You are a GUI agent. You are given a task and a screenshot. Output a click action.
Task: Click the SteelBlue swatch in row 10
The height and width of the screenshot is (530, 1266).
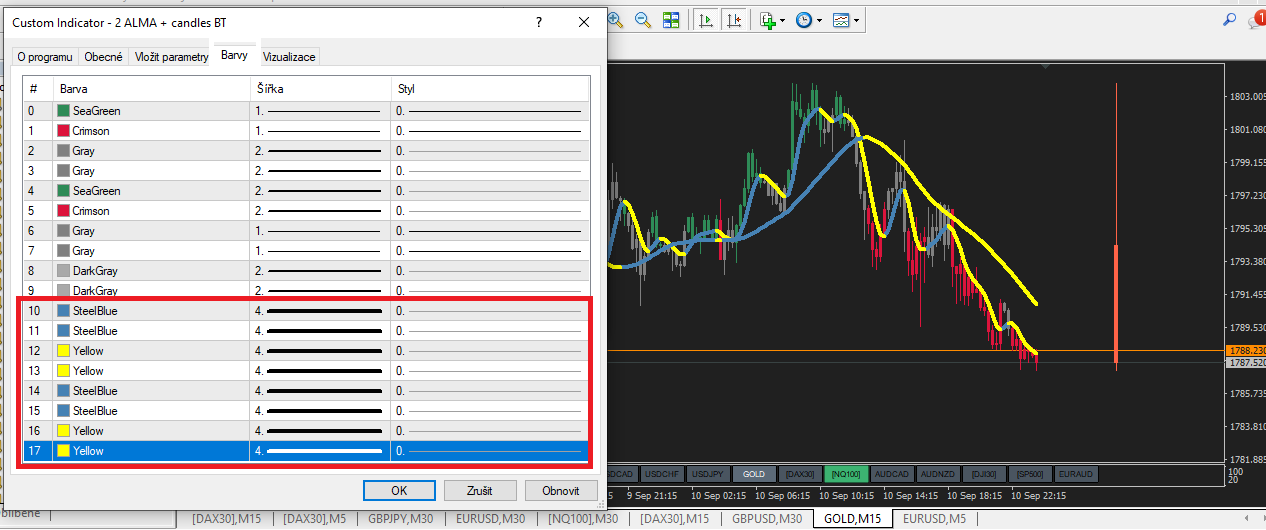64,311
